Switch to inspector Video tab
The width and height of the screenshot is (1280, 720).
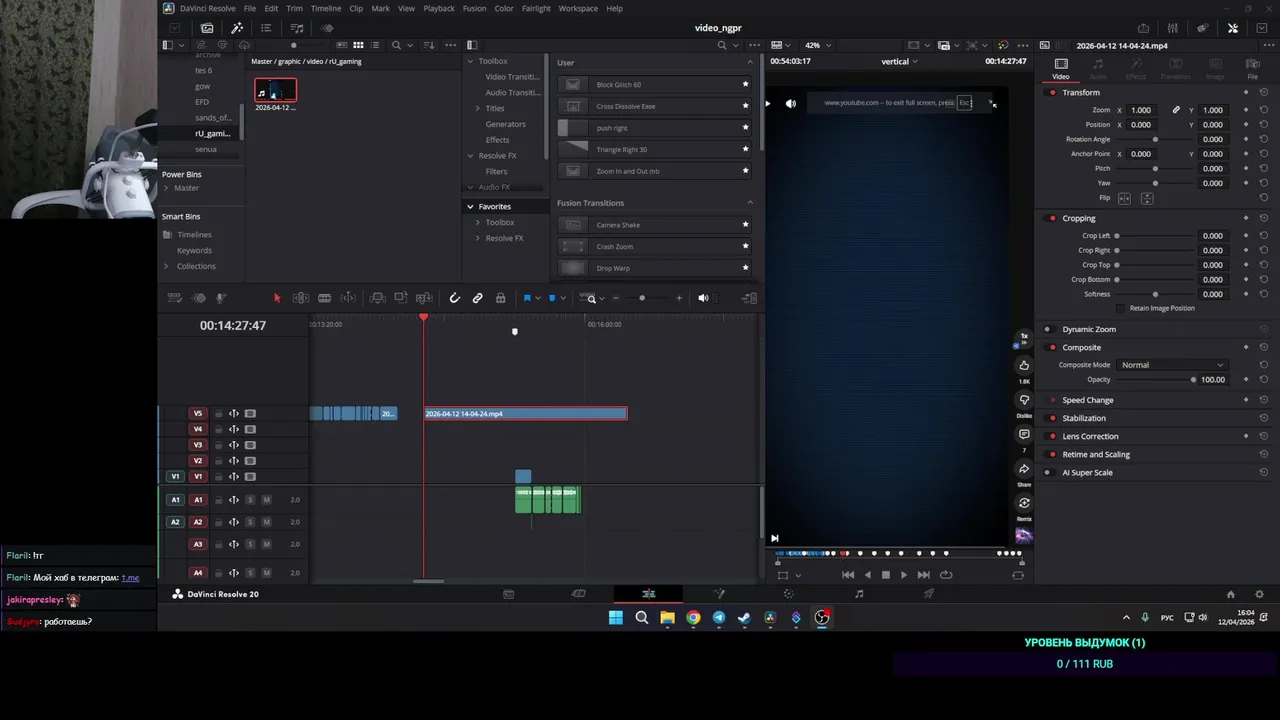1061,68
